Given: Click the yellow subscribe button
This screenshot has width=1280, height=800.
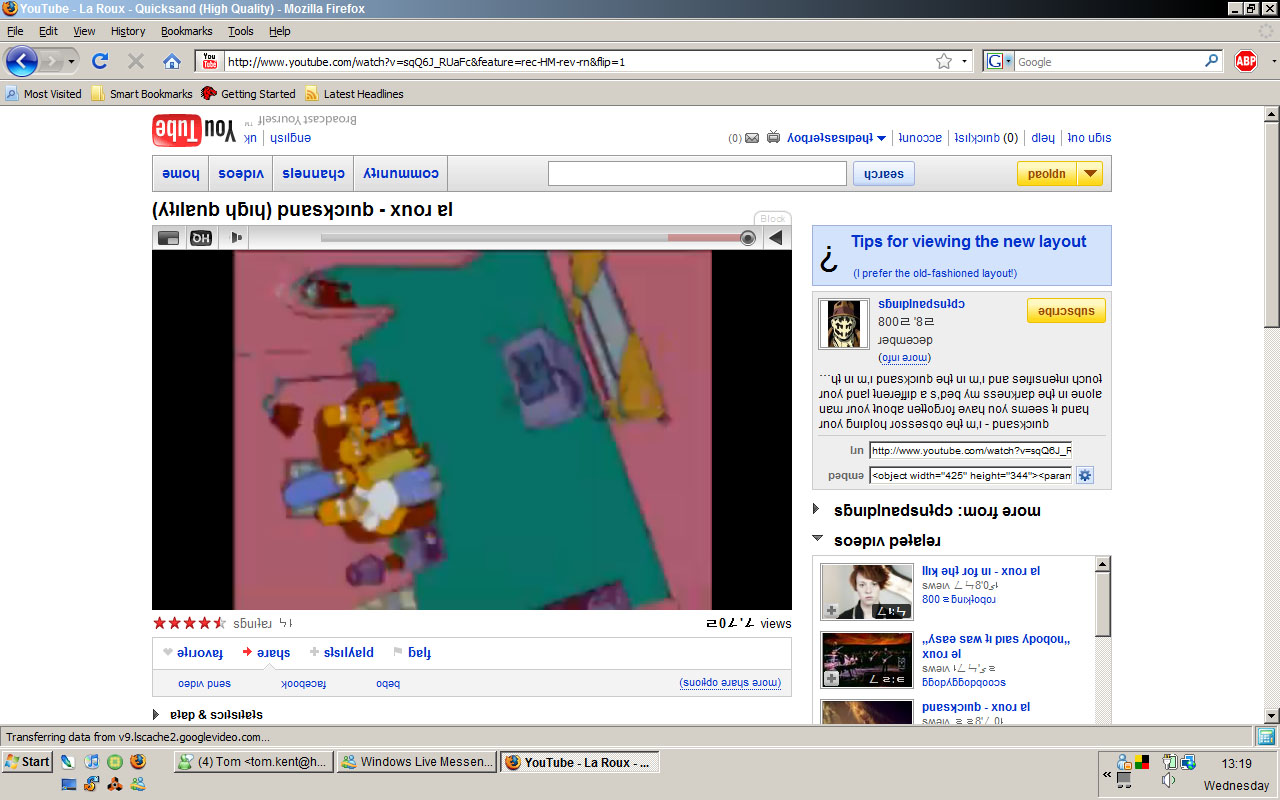Looking at the screenshot, I should click(1066, 311).
